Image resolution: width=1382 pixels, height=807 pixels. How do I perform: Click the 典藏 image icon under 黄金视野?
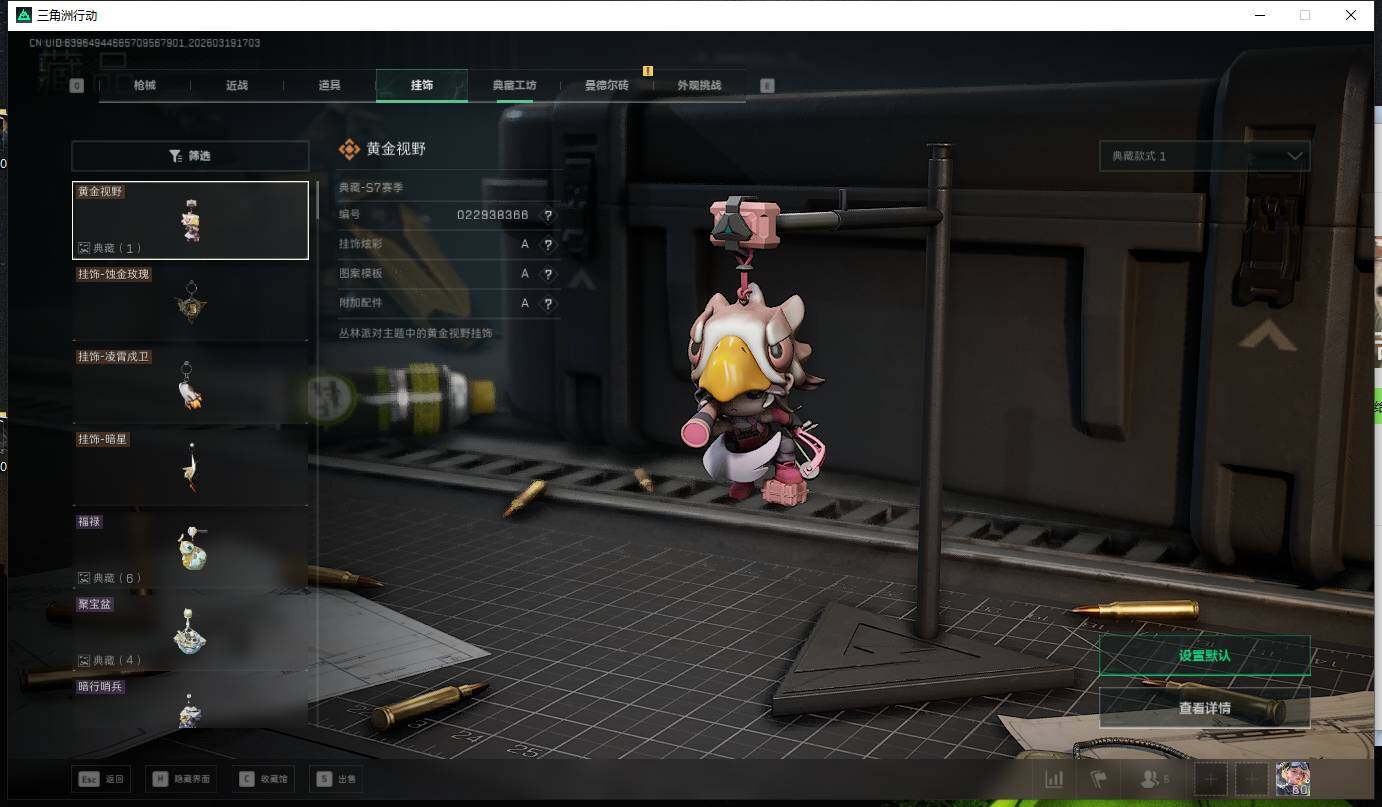pos(84,248)
